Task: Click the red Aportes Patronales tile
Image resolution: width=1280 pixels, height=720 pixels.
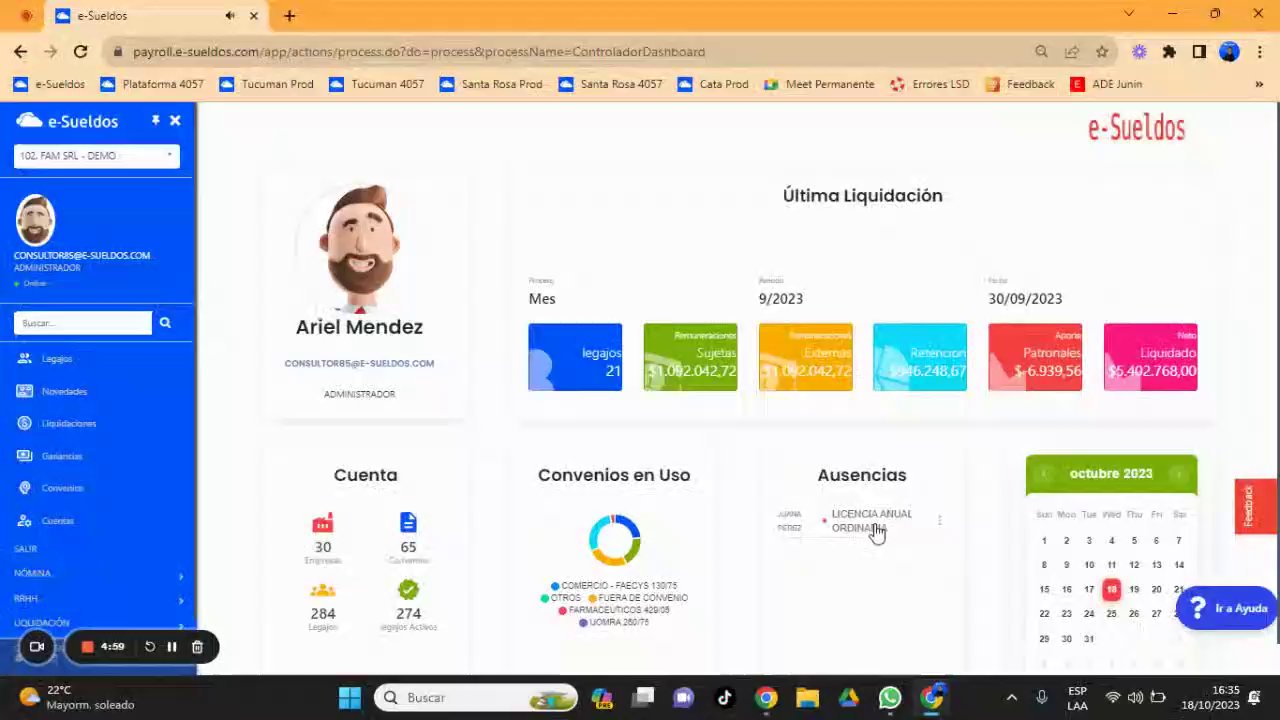Action: click(1035, 357)
